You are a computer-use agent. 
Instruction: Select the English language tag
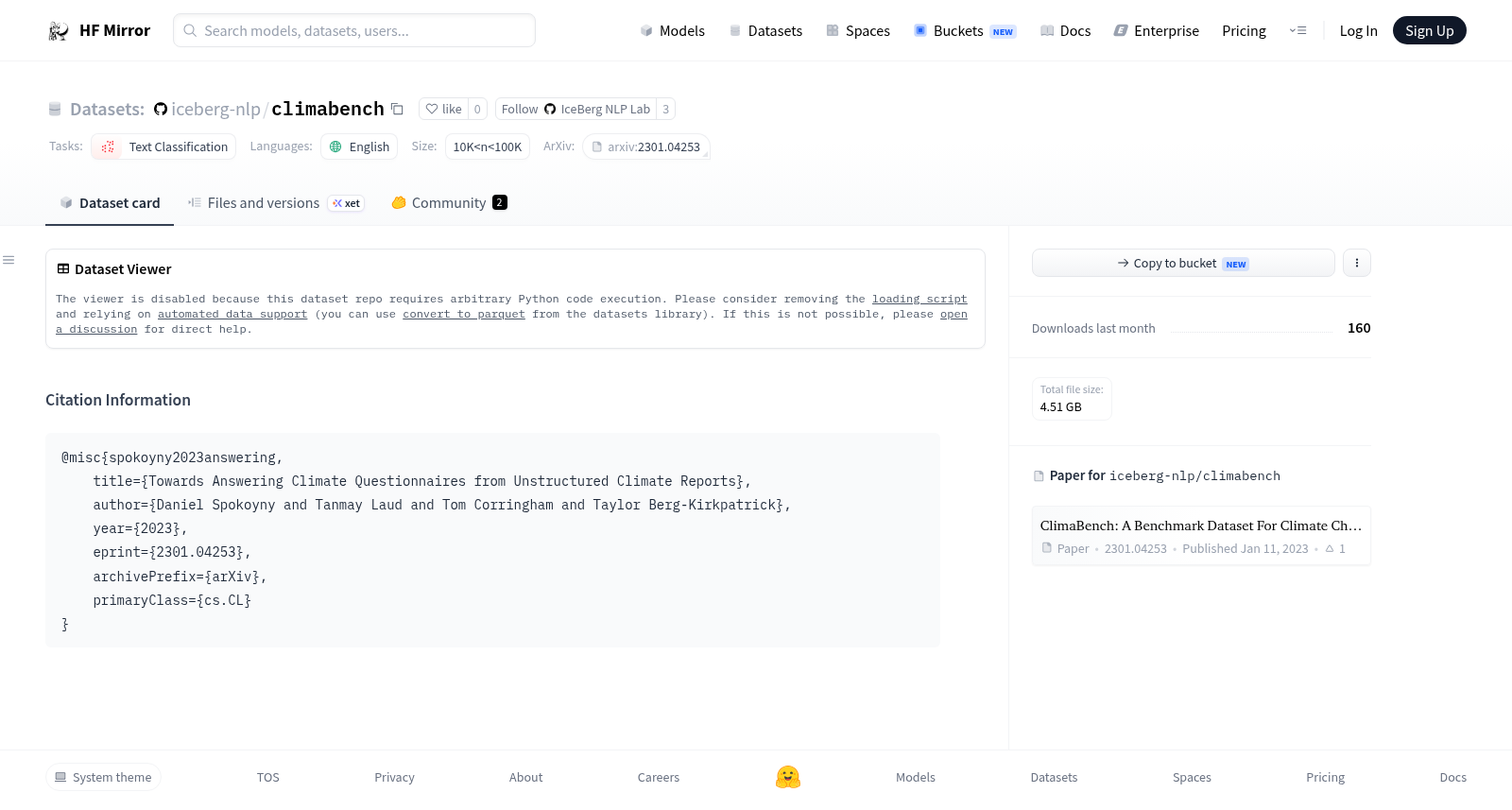tap(359, 146)
